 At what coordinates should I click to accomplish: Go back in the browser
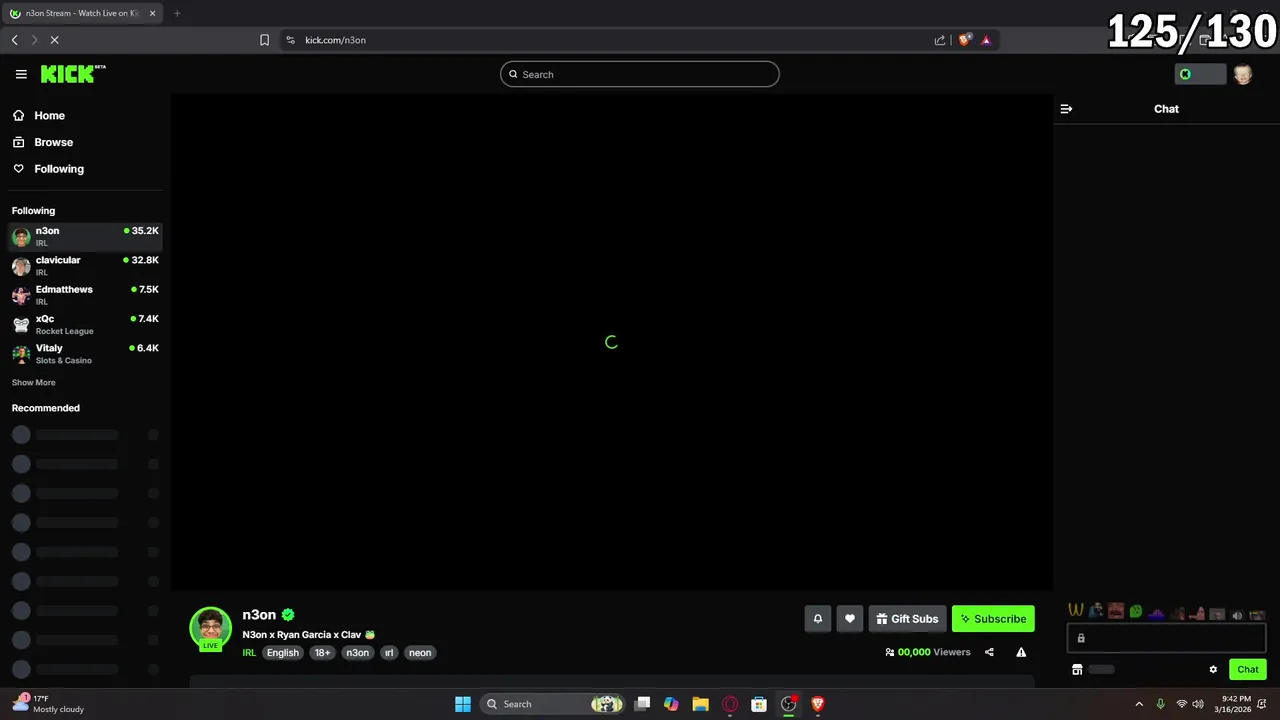(x=15, y=40)
